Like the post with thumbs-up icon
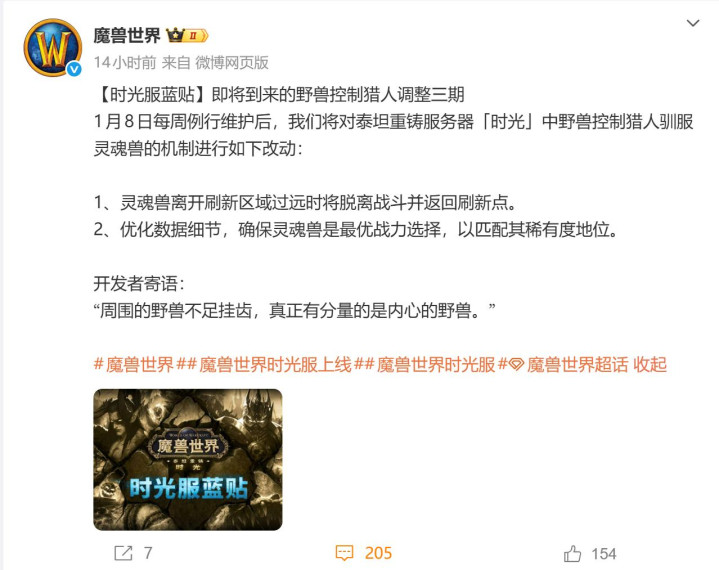 (572, 553)
